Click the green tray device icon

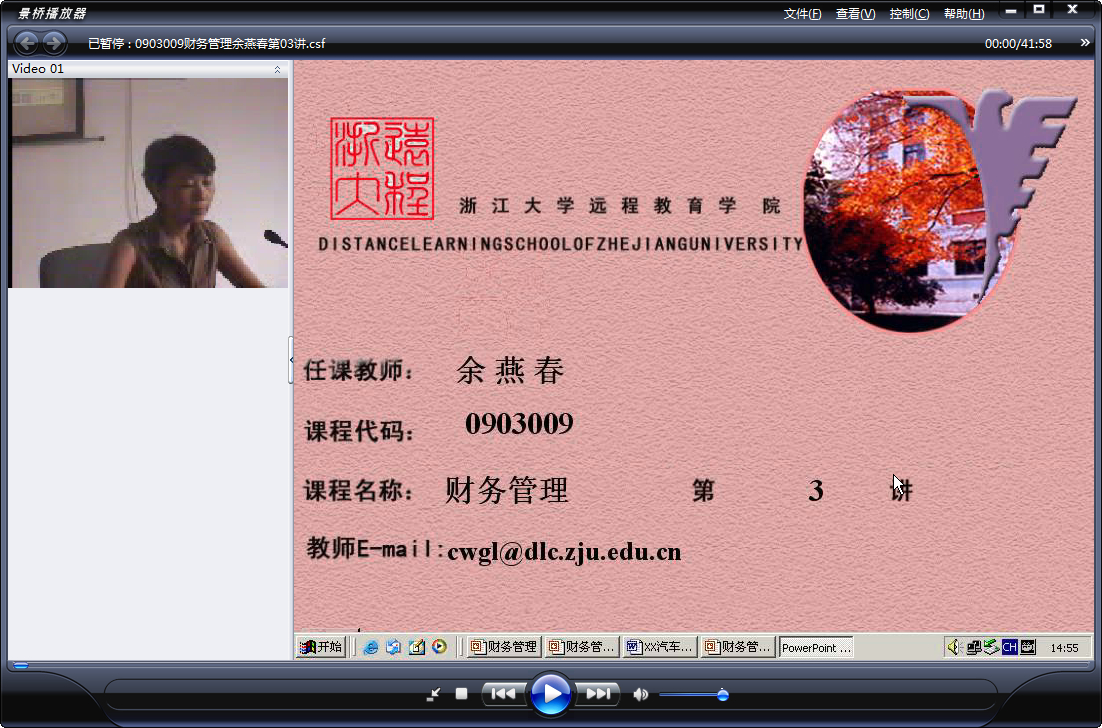point(991,646)
